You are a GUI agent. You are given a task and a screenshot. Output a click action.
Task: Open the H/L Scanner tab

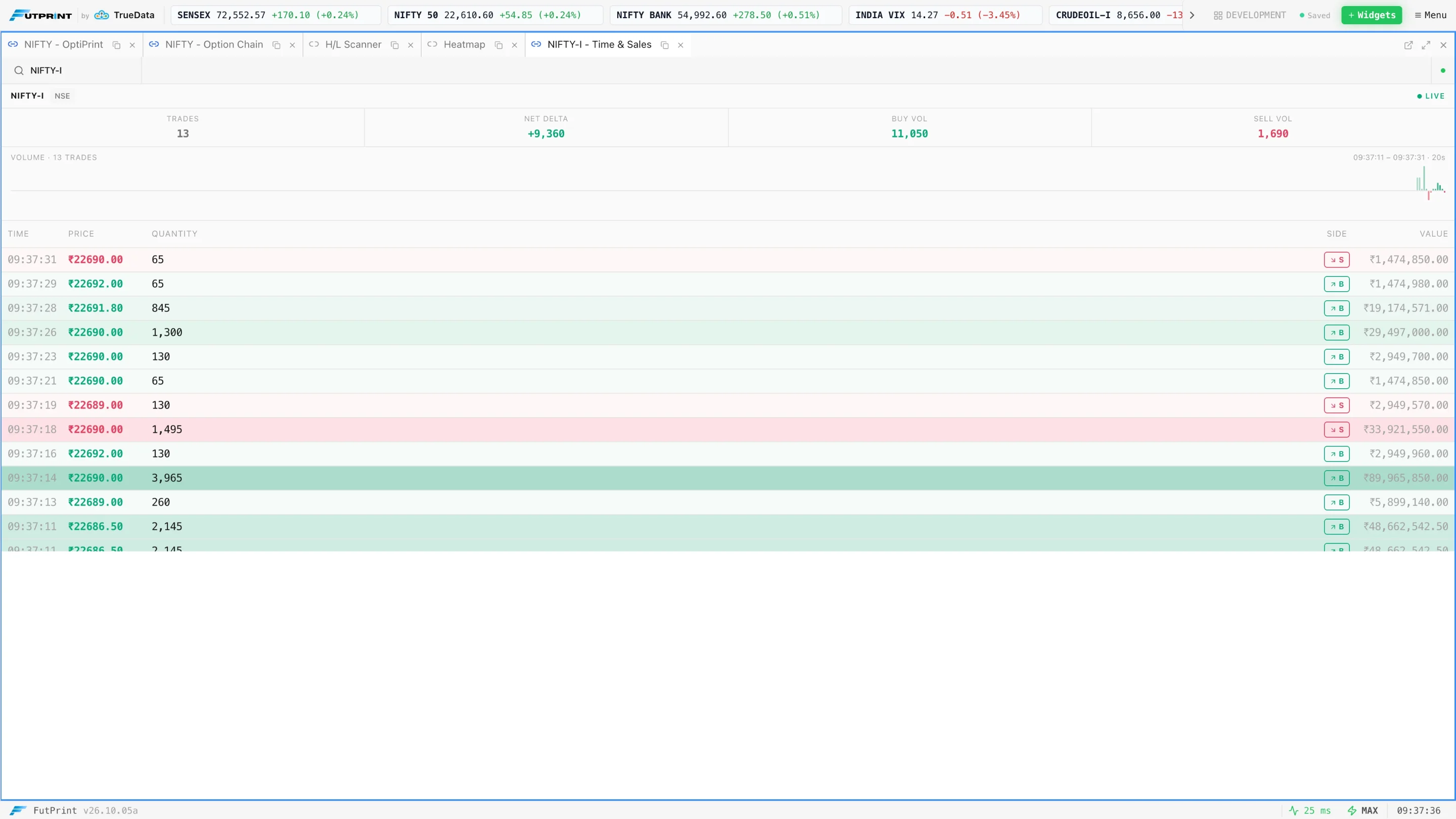point(353,44)
